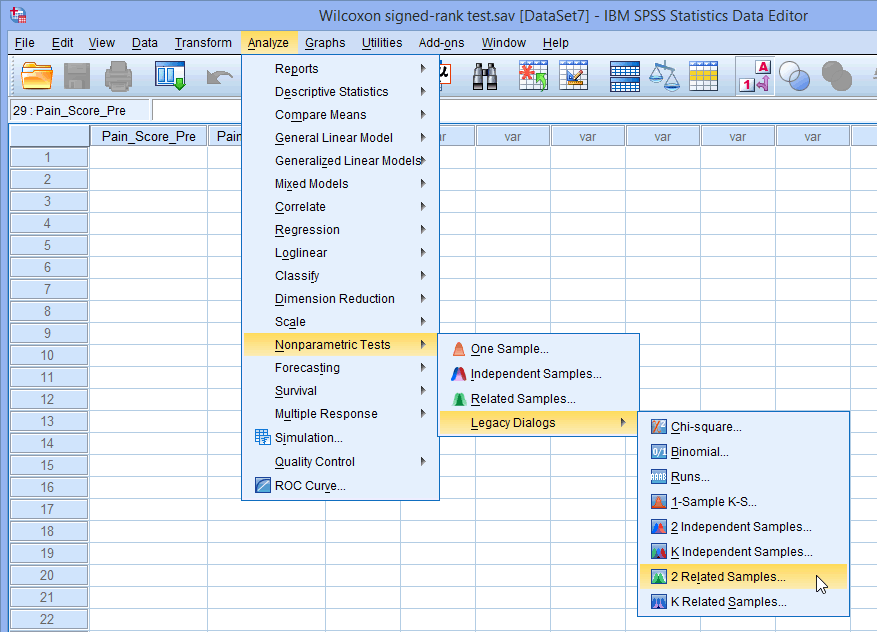Open the Transform menu
This screenshot has height=632, width=877.
coord(203,43)
